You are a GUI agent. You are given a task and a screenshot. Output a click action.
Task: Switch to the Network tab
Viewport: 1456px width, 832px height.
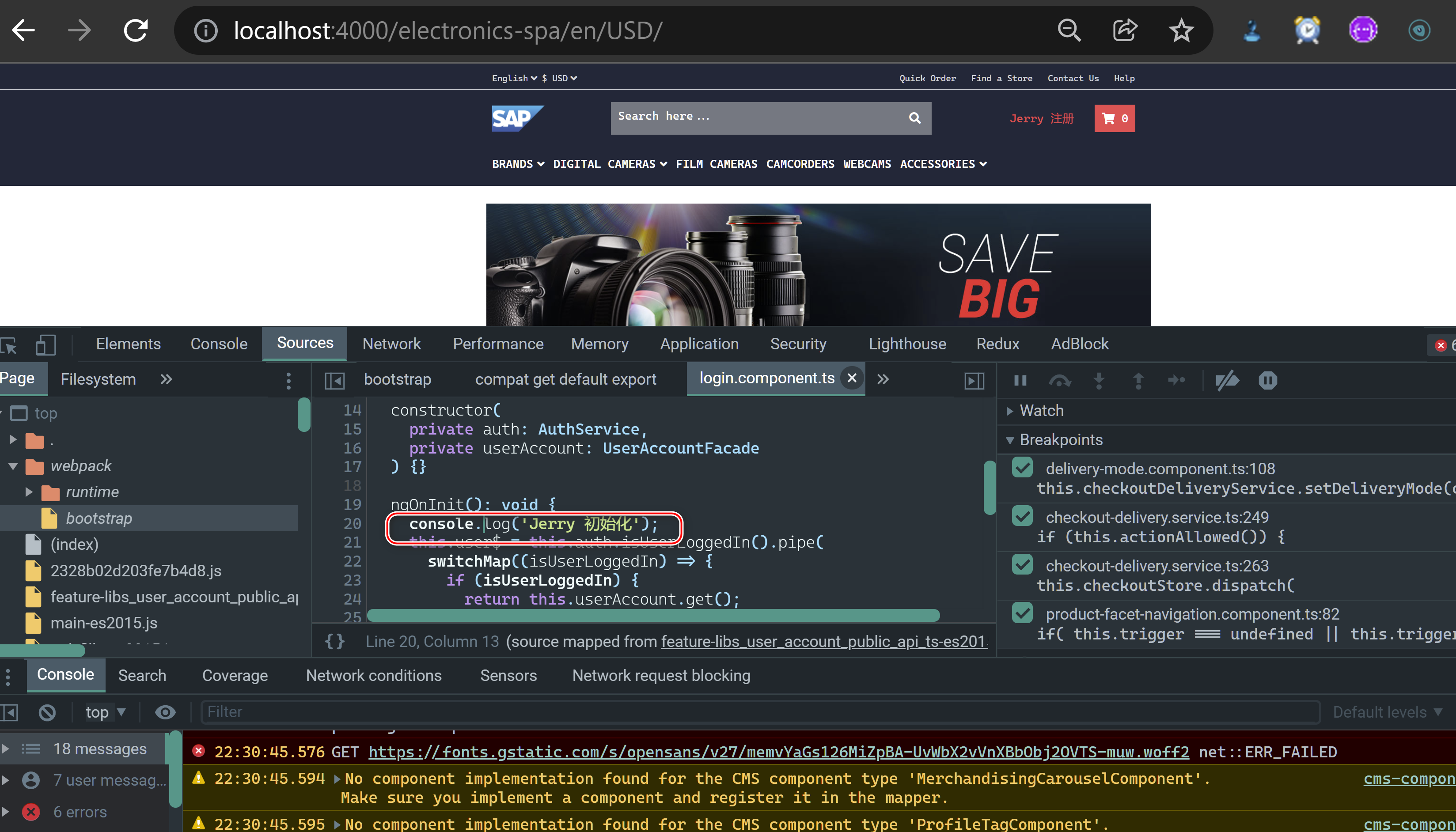coord(391,344)
